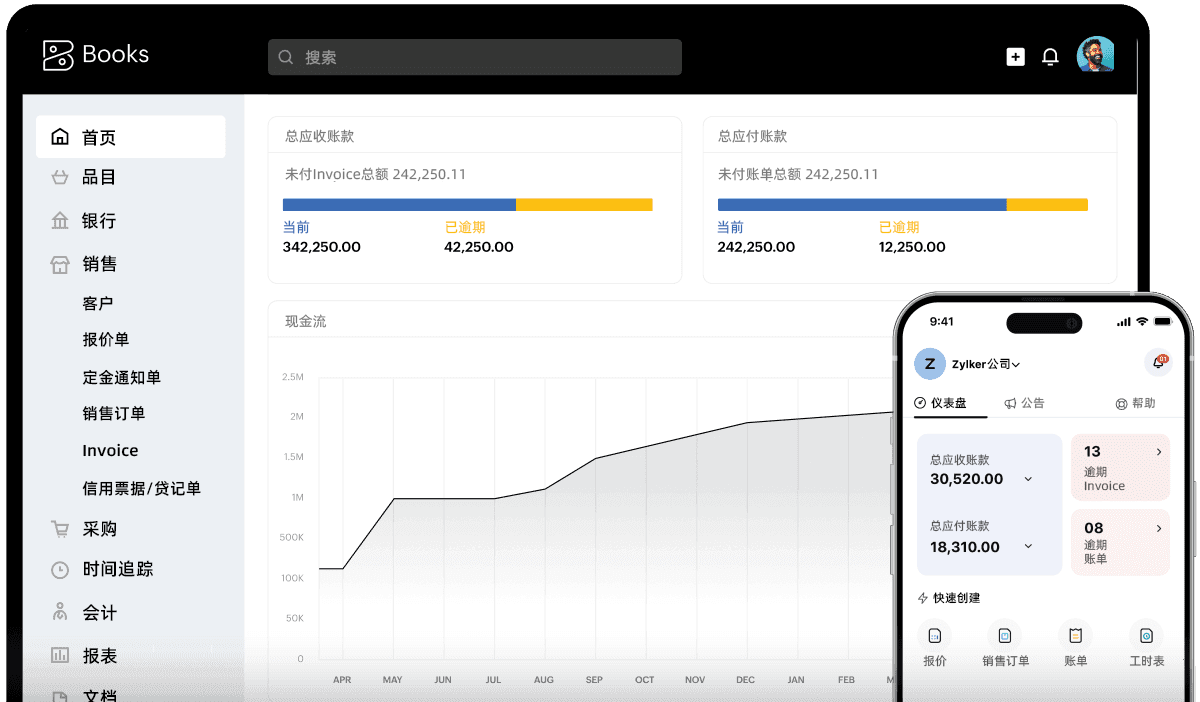The width and height of the screenshot is (1200, 702).
Task: Tap the 账单 quick create icon
Action: (1075, 635)
